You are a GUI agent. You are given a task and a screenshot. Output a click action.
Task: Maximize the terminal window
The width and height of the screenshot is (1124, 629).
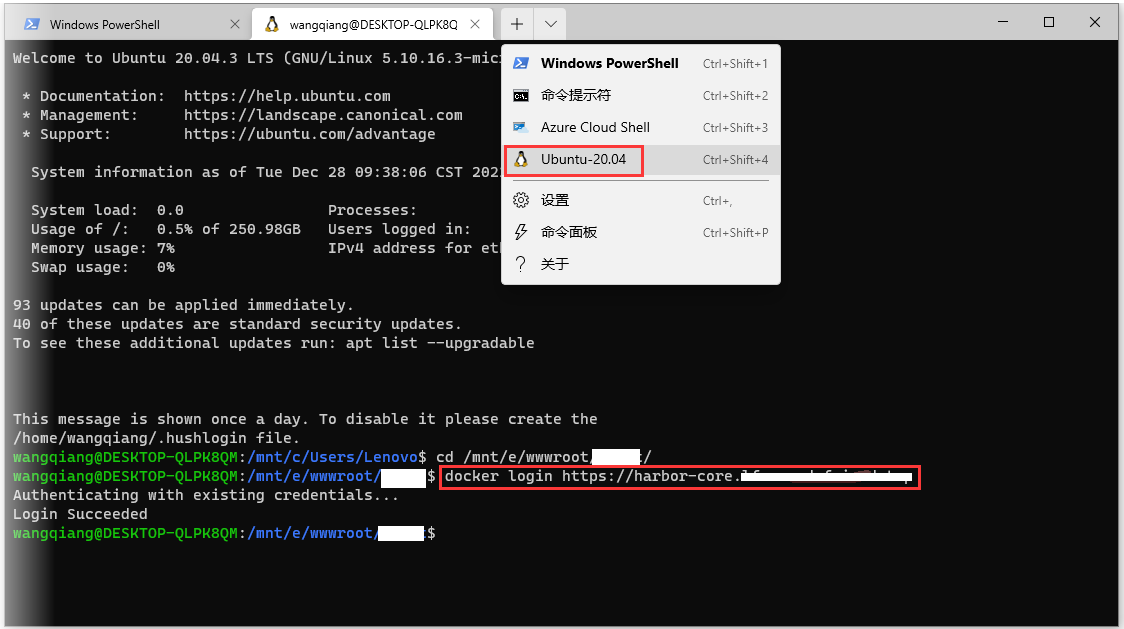point(1049,22)
